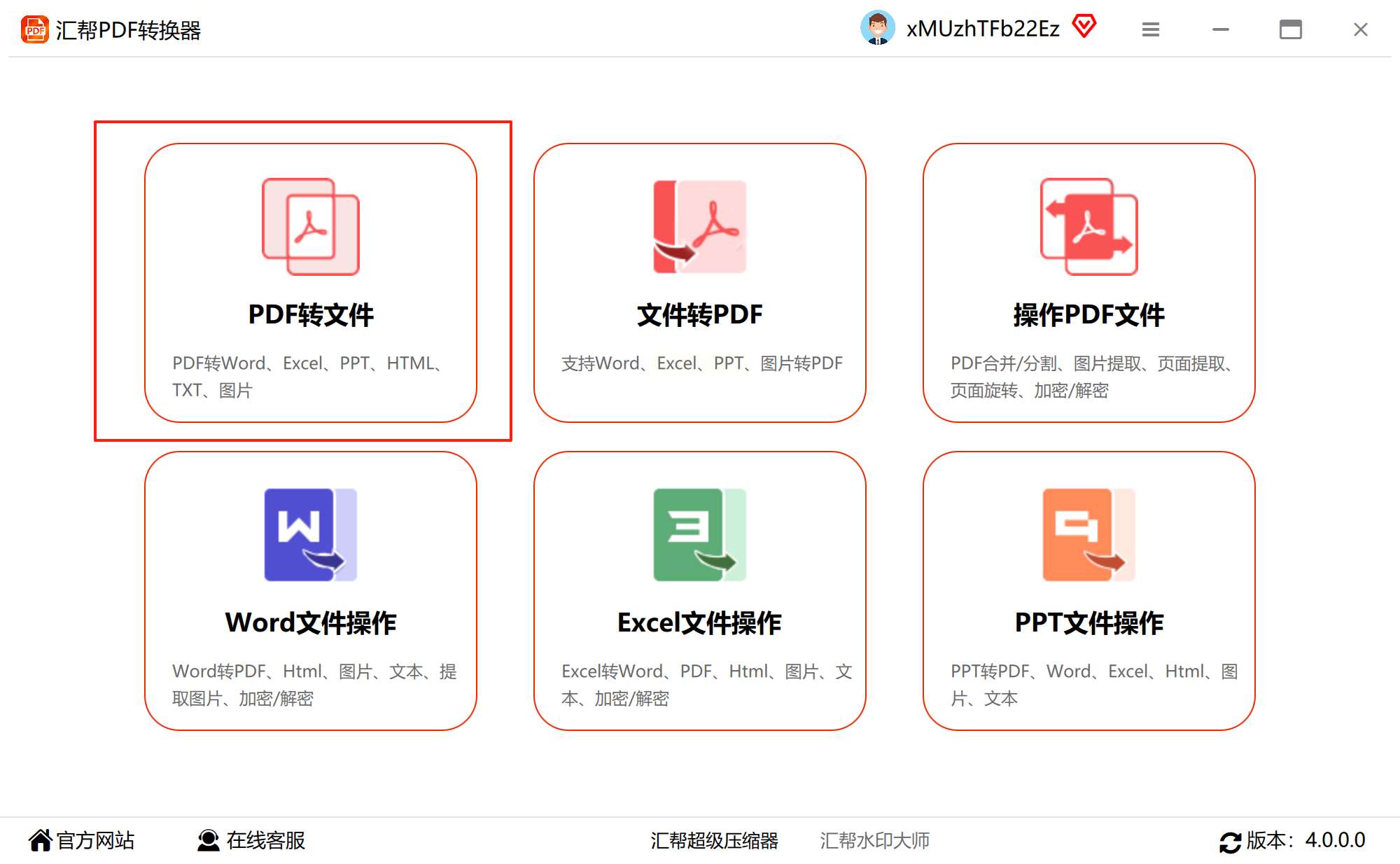Open the PPT文件操作 icon
The height and width of the screenshot is (864, 1400).
pyautogui.click(x=1088, y=534)
